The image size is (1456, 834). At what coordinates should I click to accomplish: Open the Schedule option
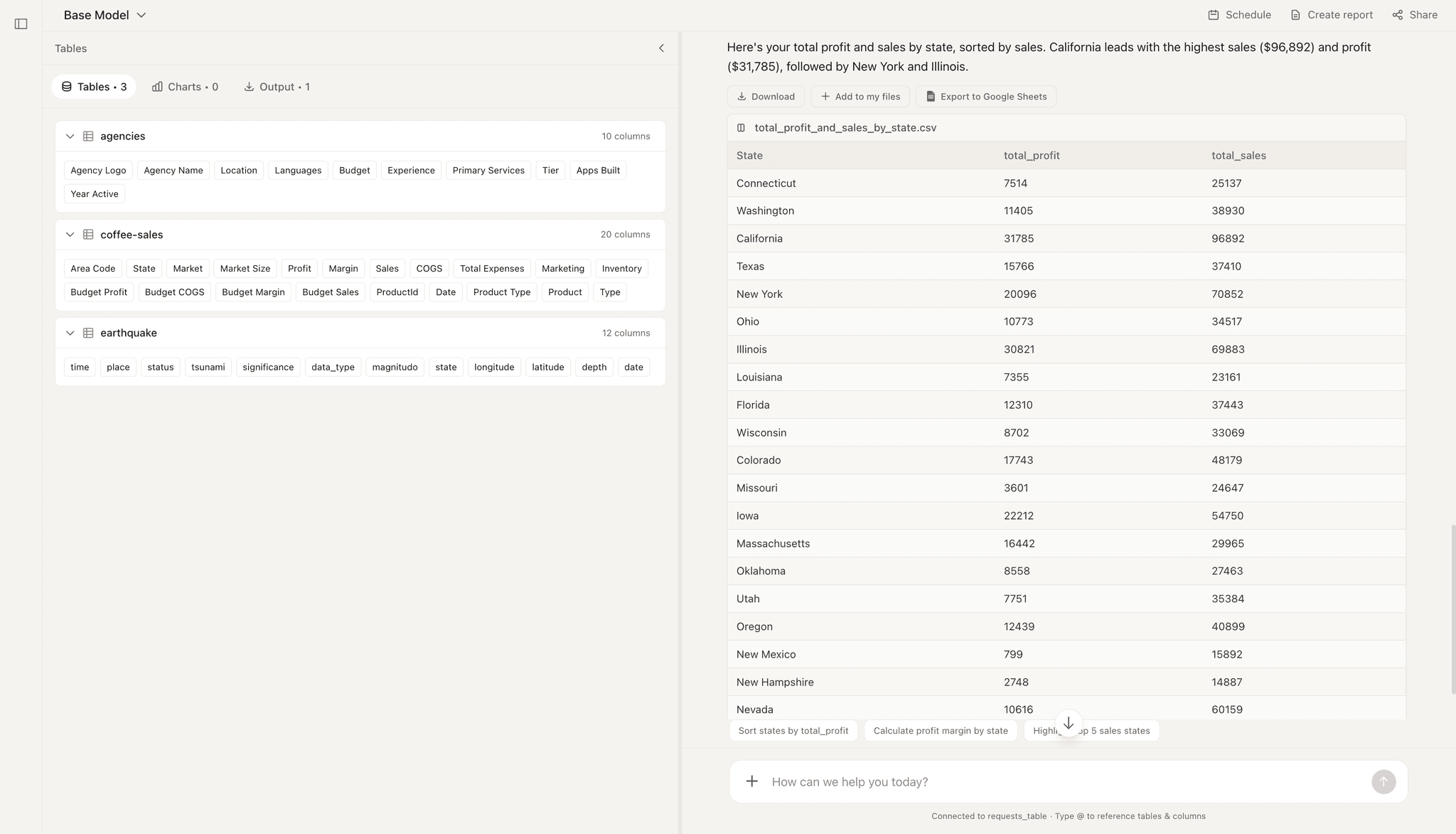(1239, 15)
